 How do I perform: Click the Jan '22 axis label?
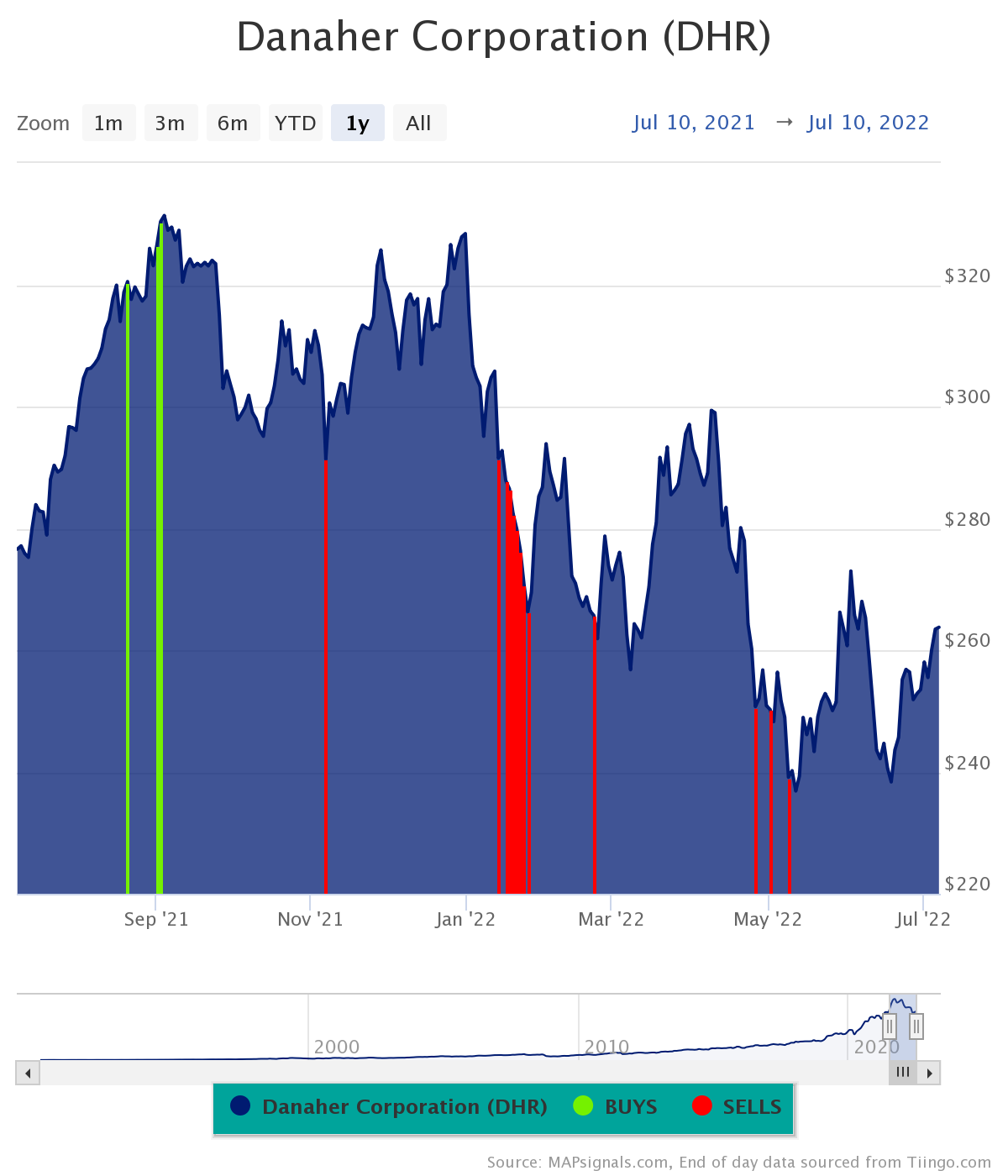465,919
